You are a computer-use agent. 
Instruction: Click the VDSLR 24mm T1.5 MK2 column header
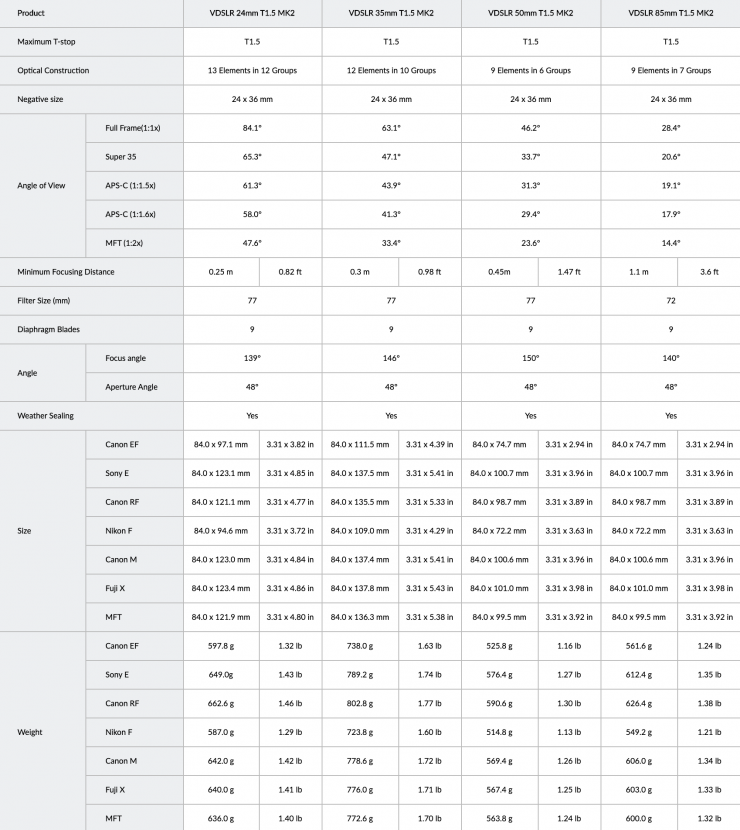252,13
